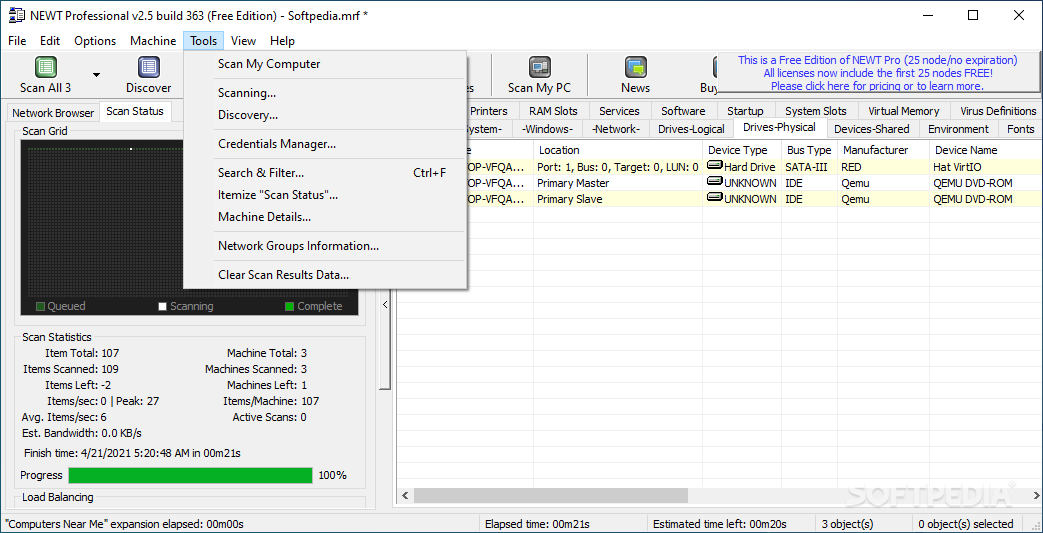Switch to the System Slots tab
The width and height of the screenshot is (1043, 533).
pyautogui.click(x=816, y=111)
